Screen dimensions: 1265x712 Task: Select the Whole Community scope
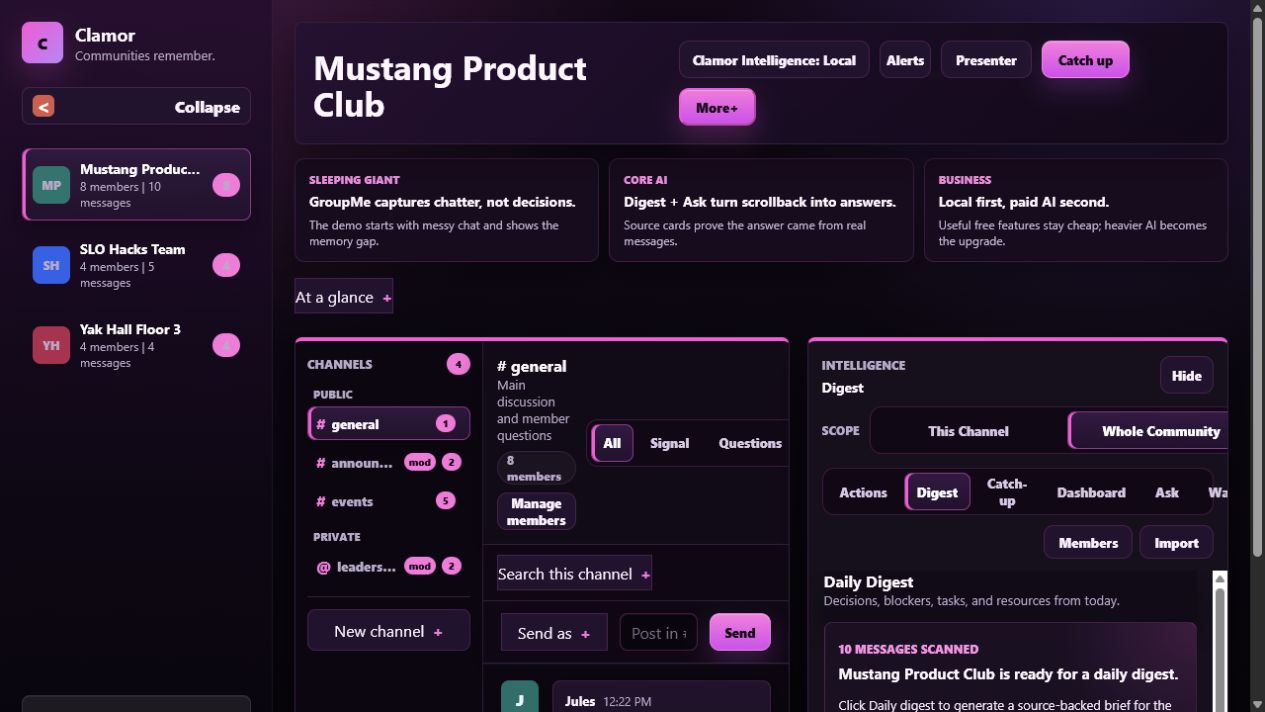point(1148,431)
